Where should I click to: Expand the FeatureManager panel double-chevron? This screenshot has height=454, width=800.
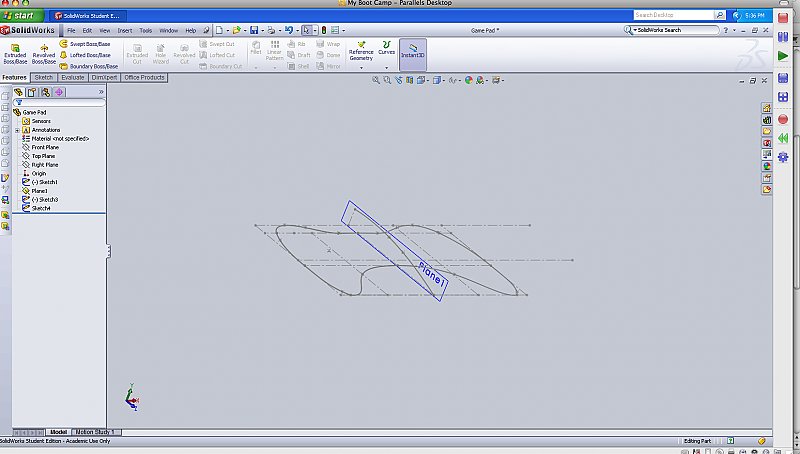point(100,92)
